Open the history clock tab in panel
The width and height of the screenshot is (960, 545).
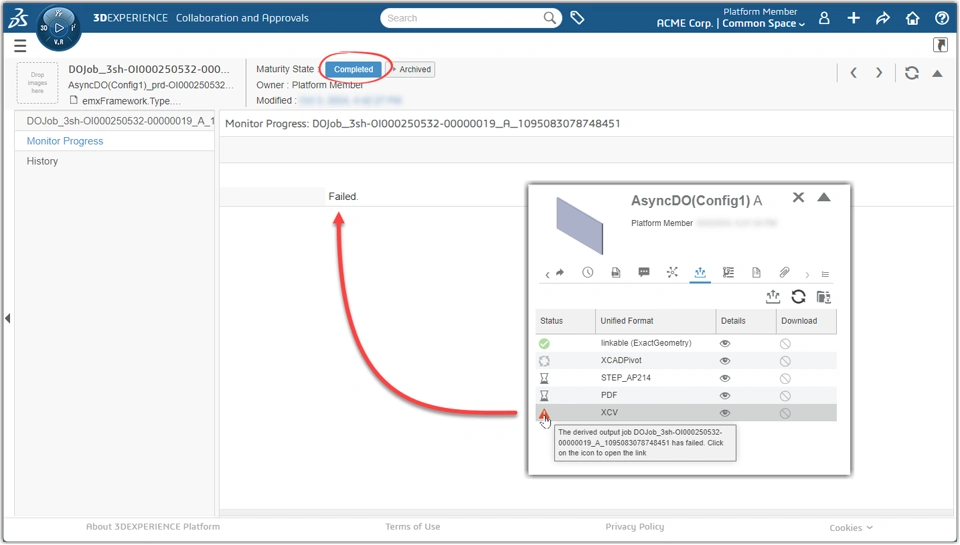tap(587, 272)
